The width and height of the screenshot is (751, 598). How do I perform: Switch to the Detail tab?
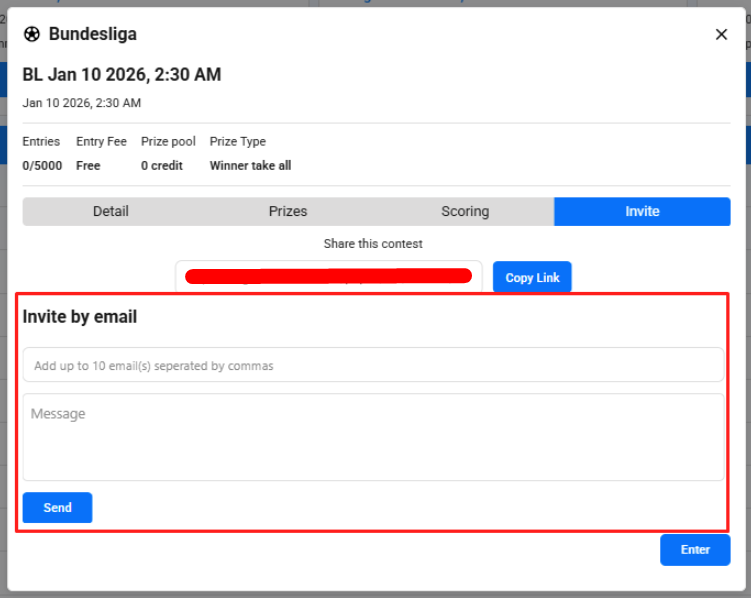[x=111, y=211]
